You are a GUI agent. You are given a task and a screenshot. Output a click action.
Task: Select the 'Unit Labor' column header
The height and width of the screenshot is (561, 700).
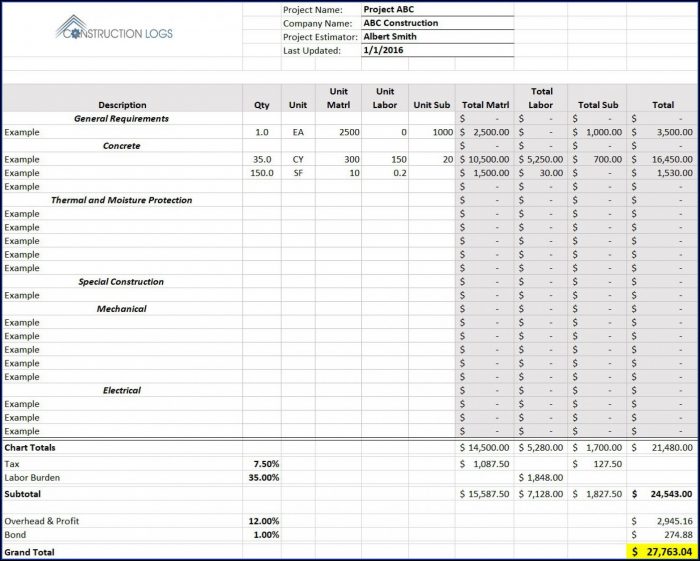385,98
